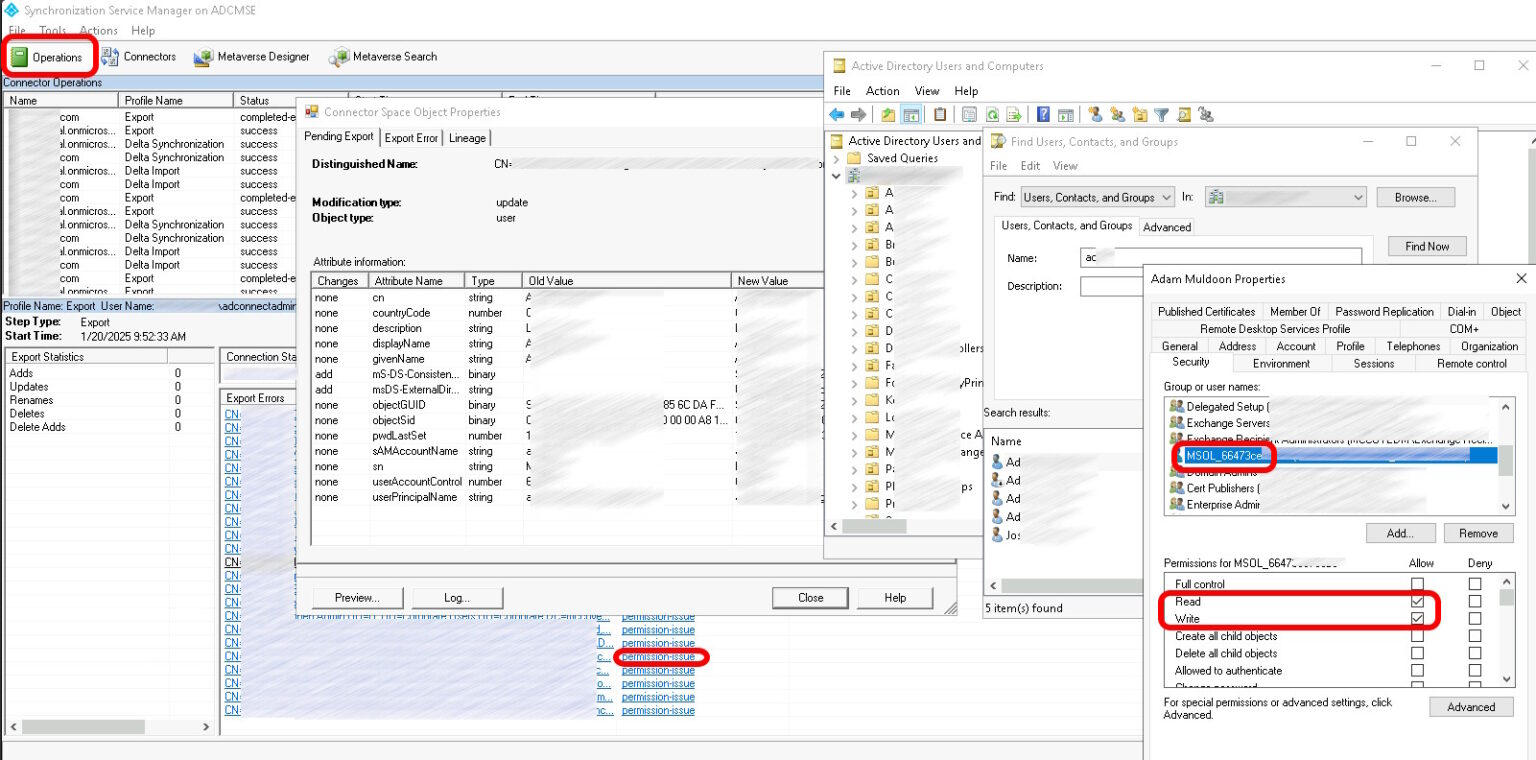Create a new user from the ADUC toolbar
This screenshot has width=1536, height=760.
[x=1097, y=114]
